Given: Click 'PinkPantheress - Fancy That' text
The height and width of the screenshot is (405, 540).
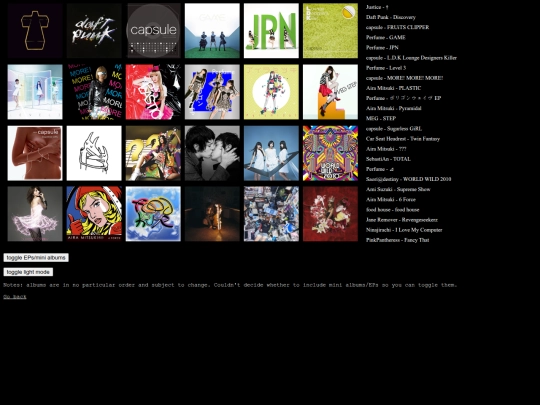Looking at the screenshot, I should [x=397, y=240].
